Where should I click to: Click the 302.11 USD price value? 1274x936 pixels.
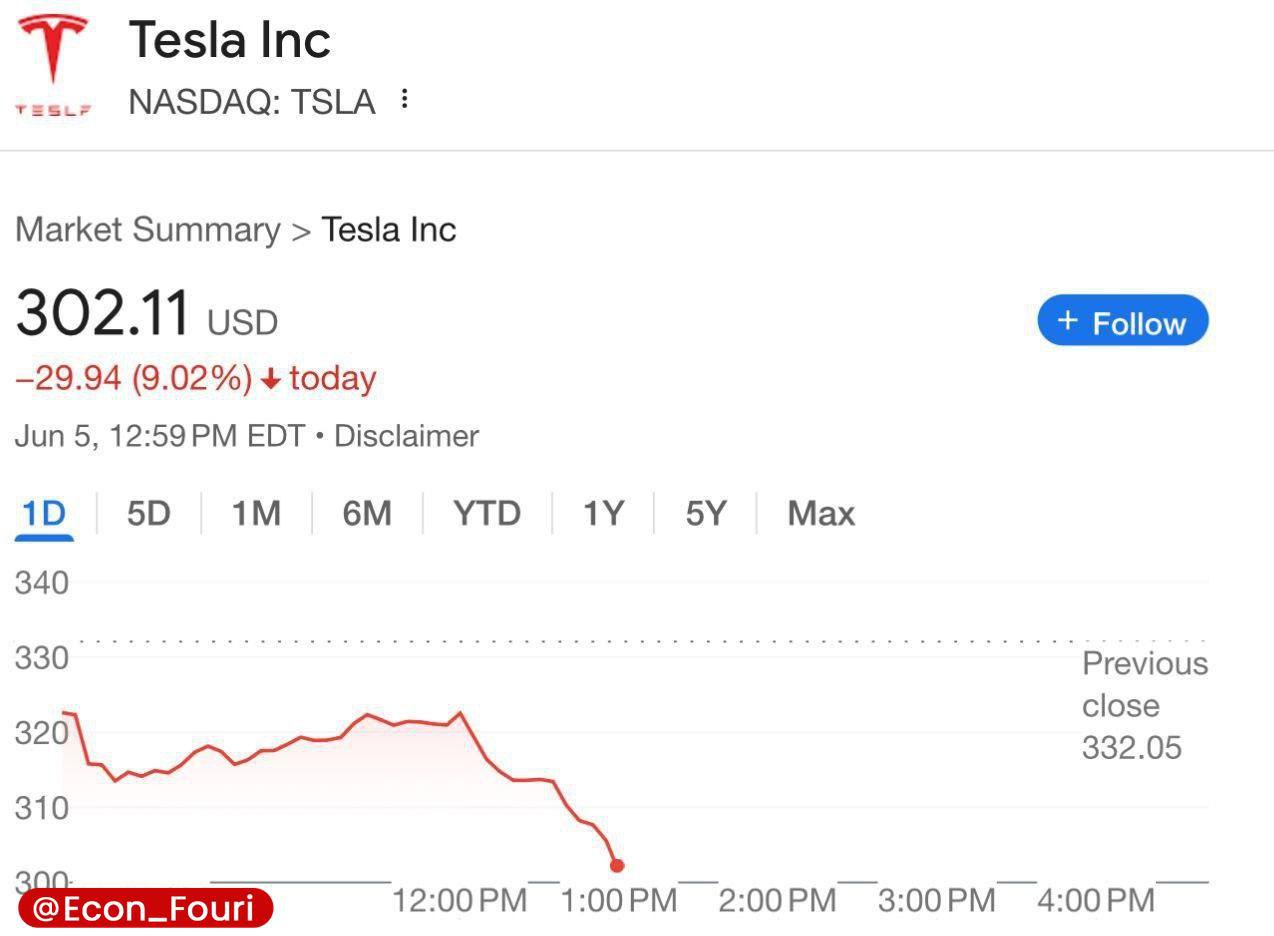point(103,313)
